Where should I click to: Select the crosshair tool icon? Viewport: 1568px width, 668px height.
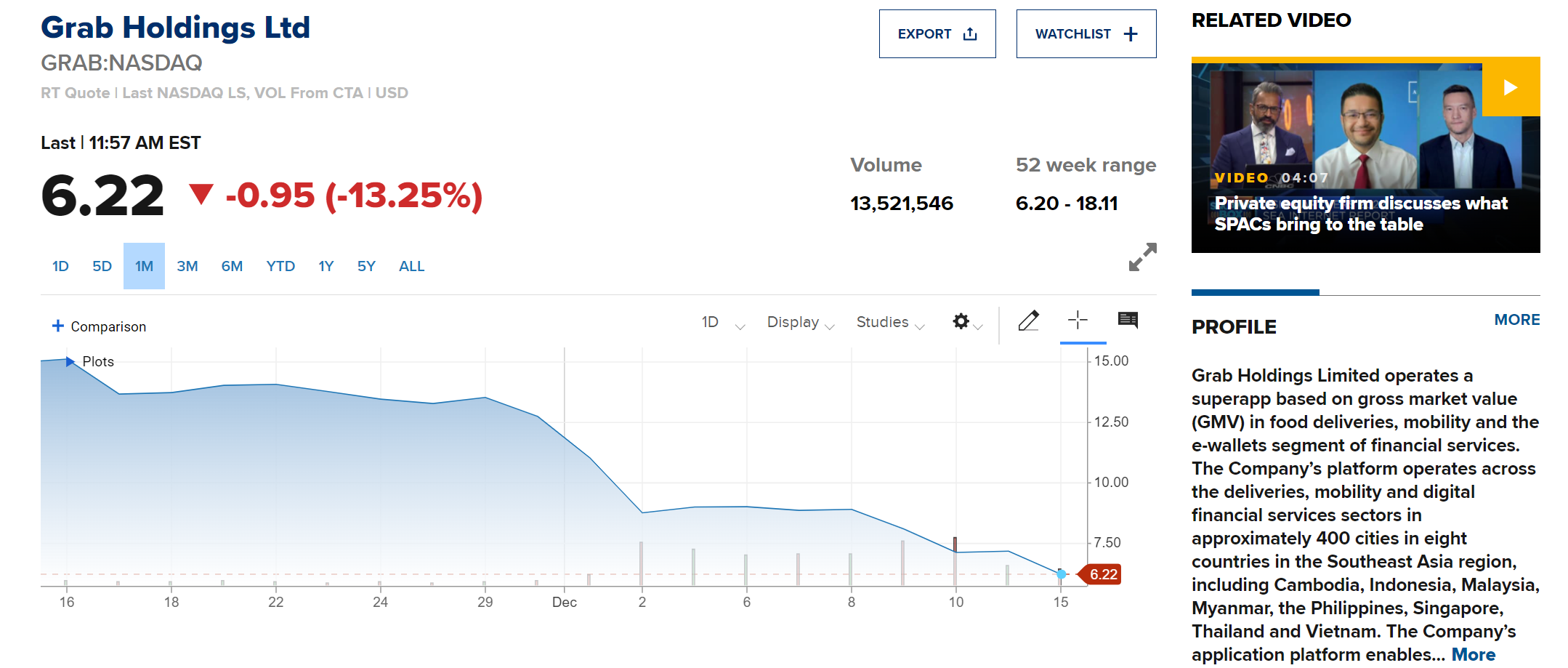point(1078,321)
